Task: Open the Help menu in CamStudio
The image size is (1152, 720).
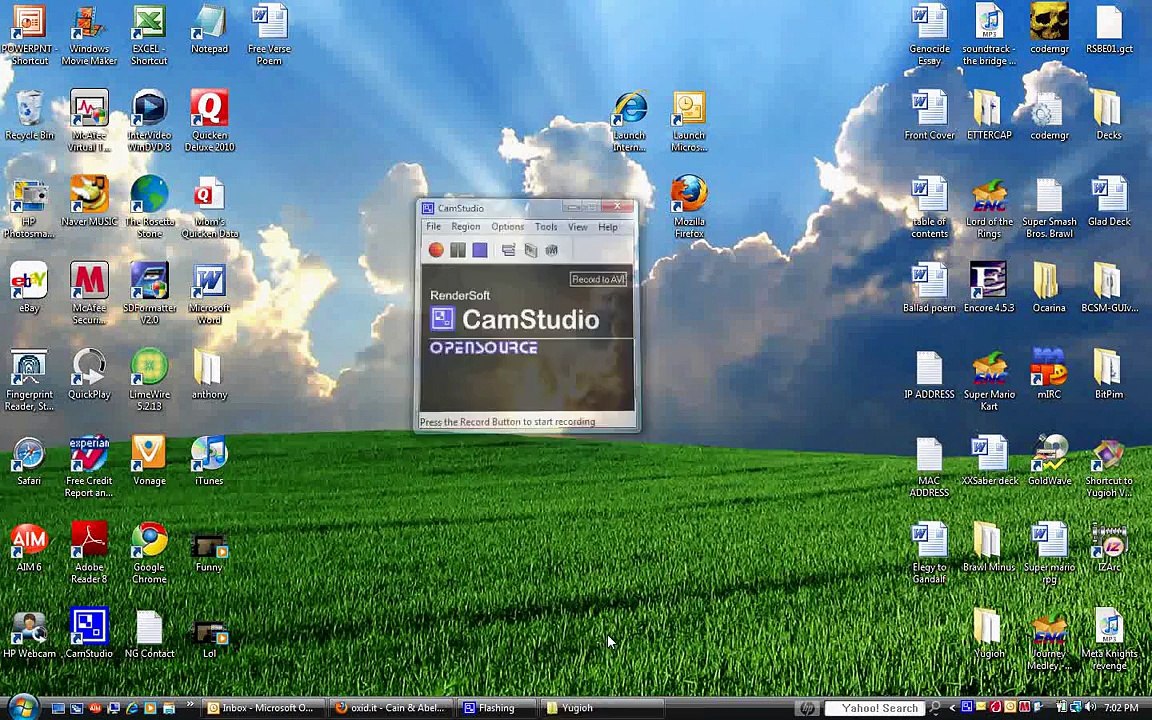Action: pyautogui.click(x=608, y=227)
